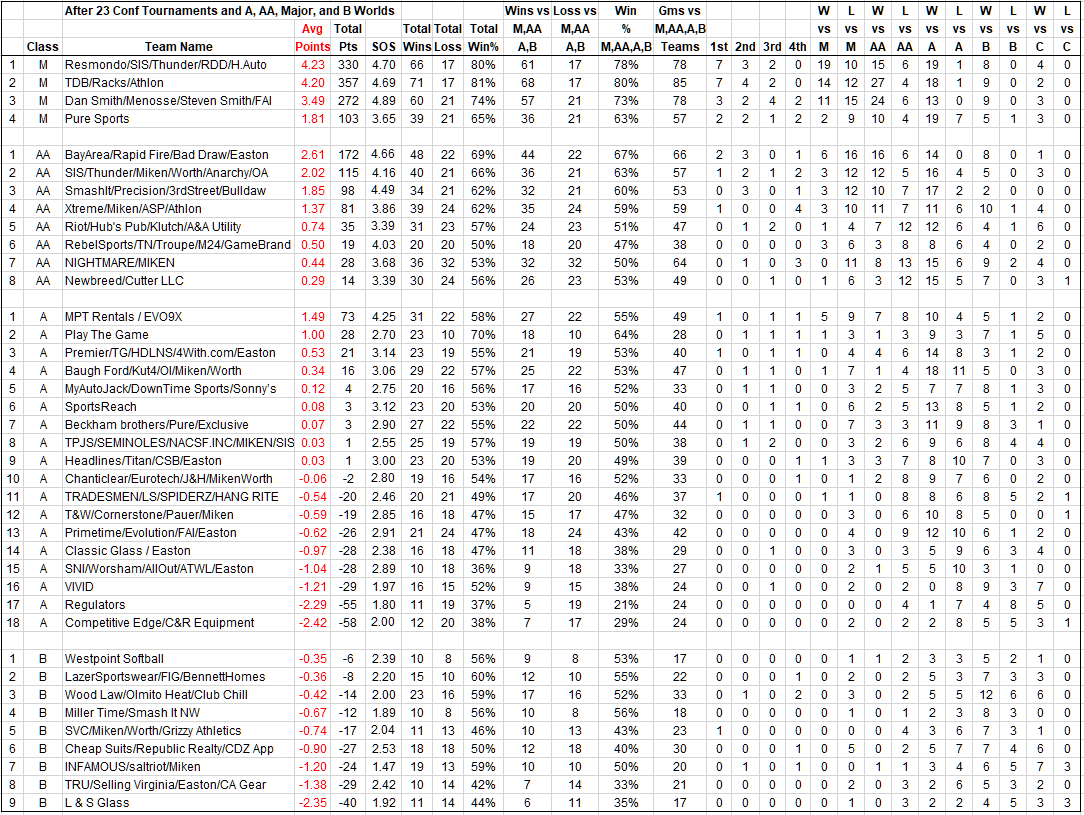The image size is (1084, 815).
Task: Select the '1st' column header
Action: [719, 47]
